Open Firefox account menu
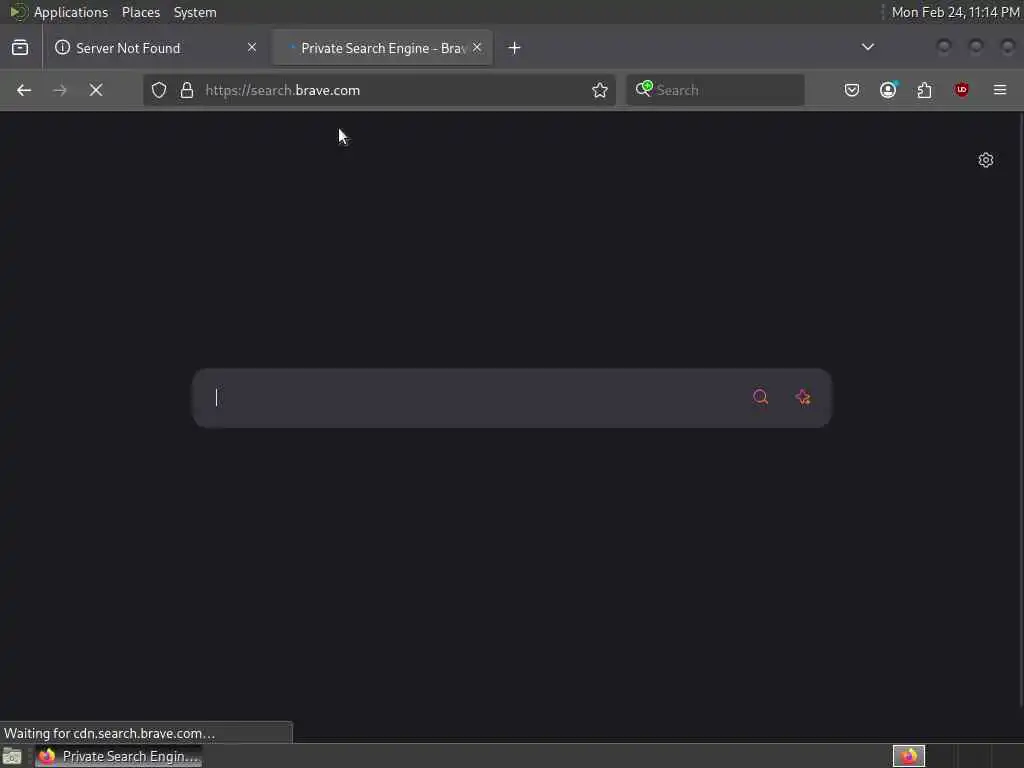Viewport: 1024px width, 768px height. pos(888,89)
